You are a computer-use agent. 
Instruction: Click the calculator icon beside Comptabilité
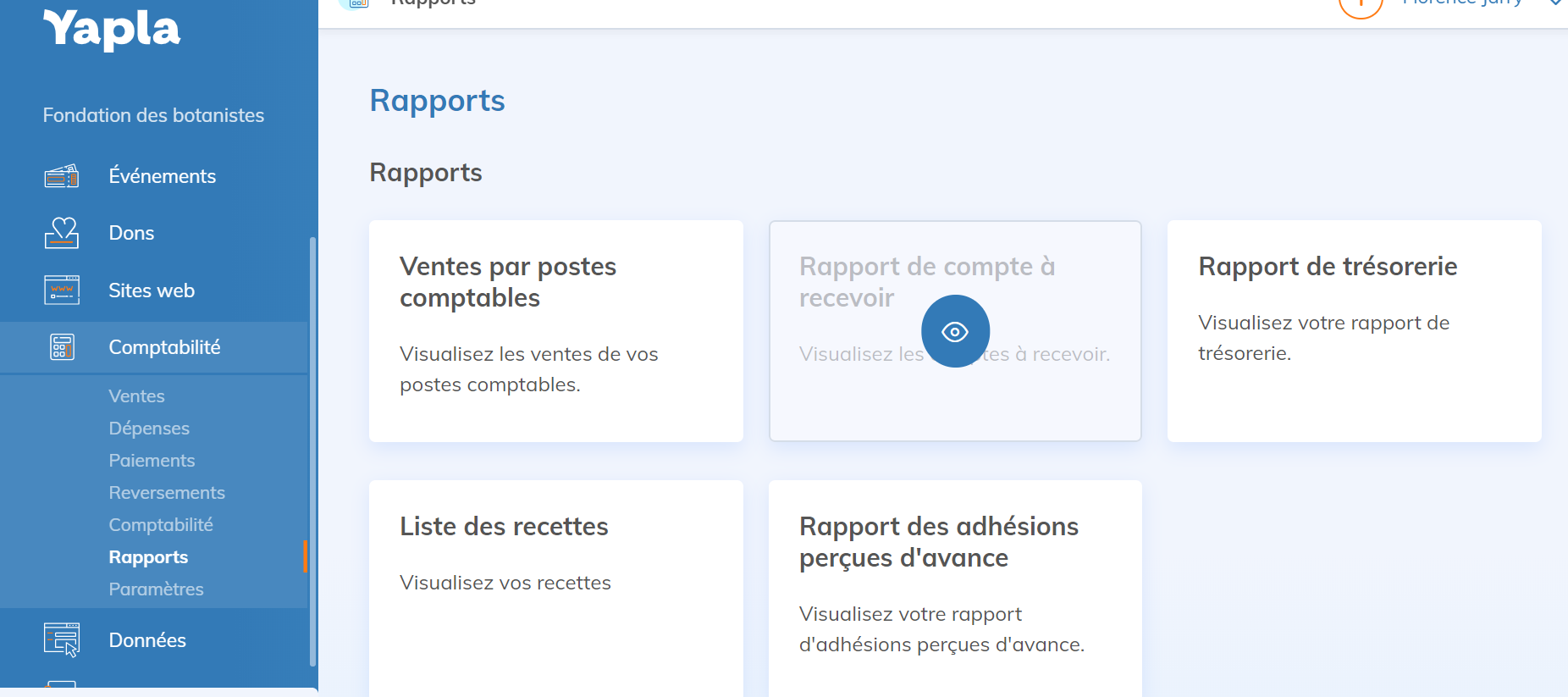[61, 347]
